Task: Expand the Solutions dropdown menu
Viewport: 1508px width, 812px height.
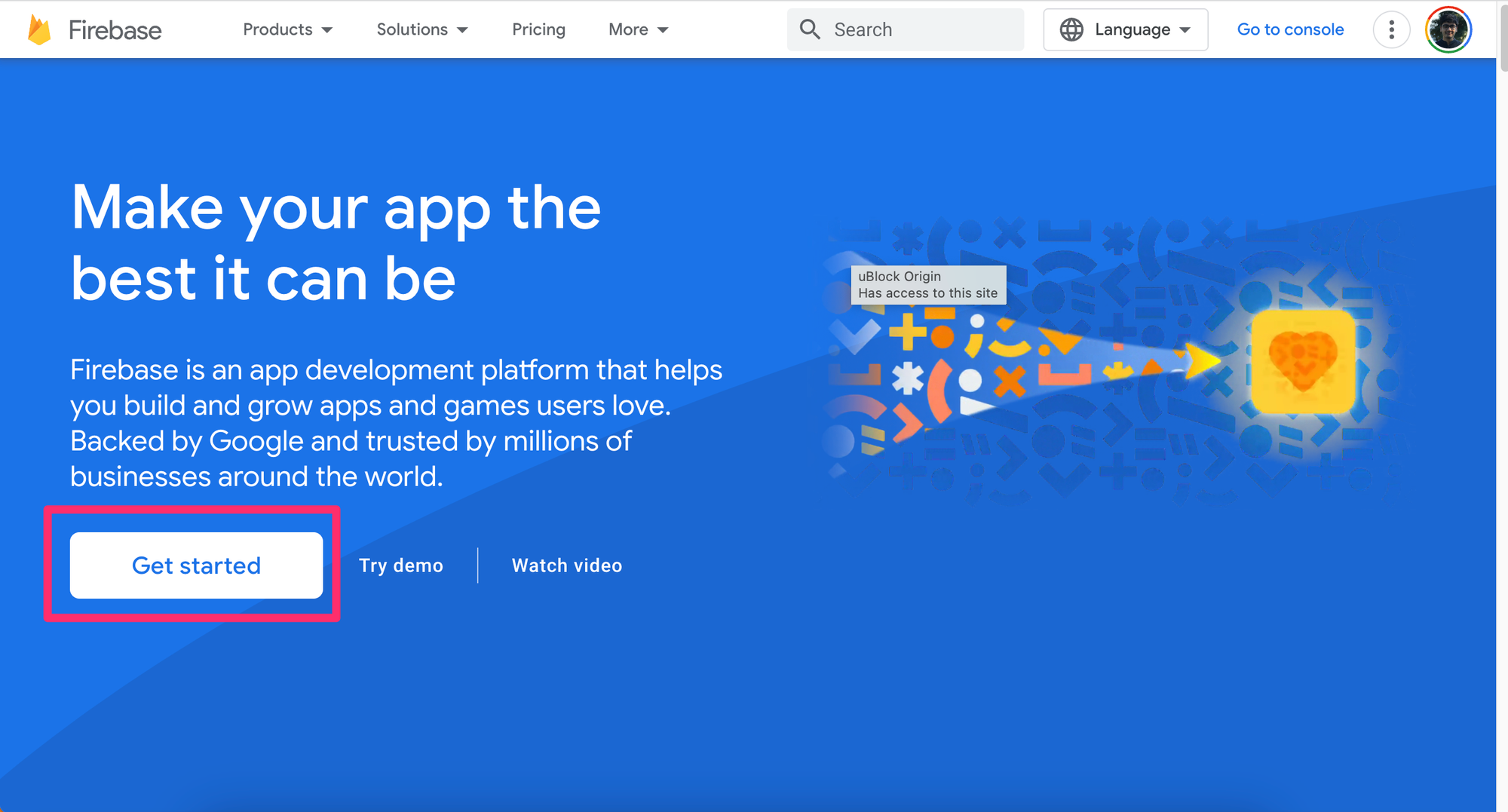Action: click(422, 29)
